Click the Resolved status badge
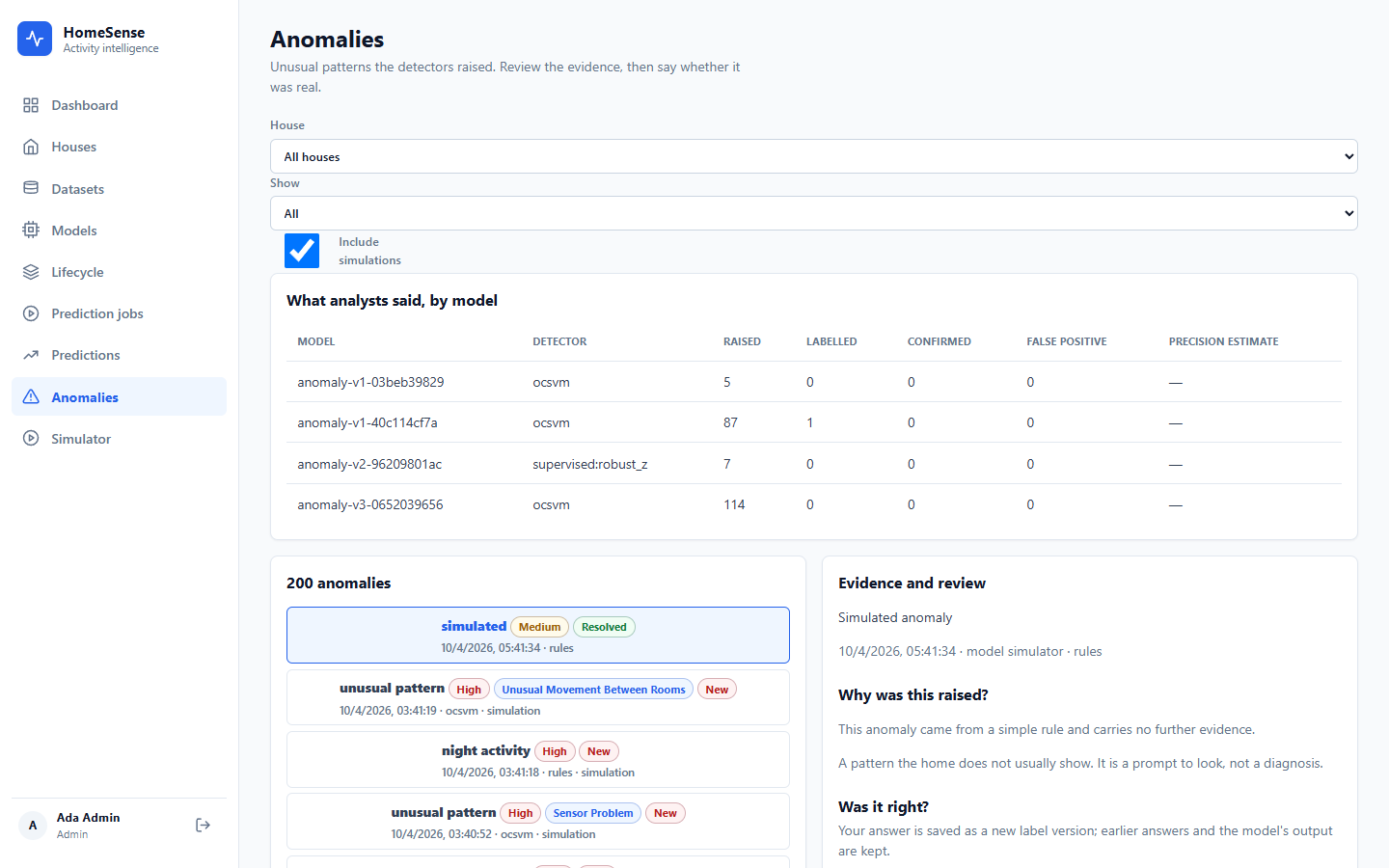 click(x=604, y=627)
